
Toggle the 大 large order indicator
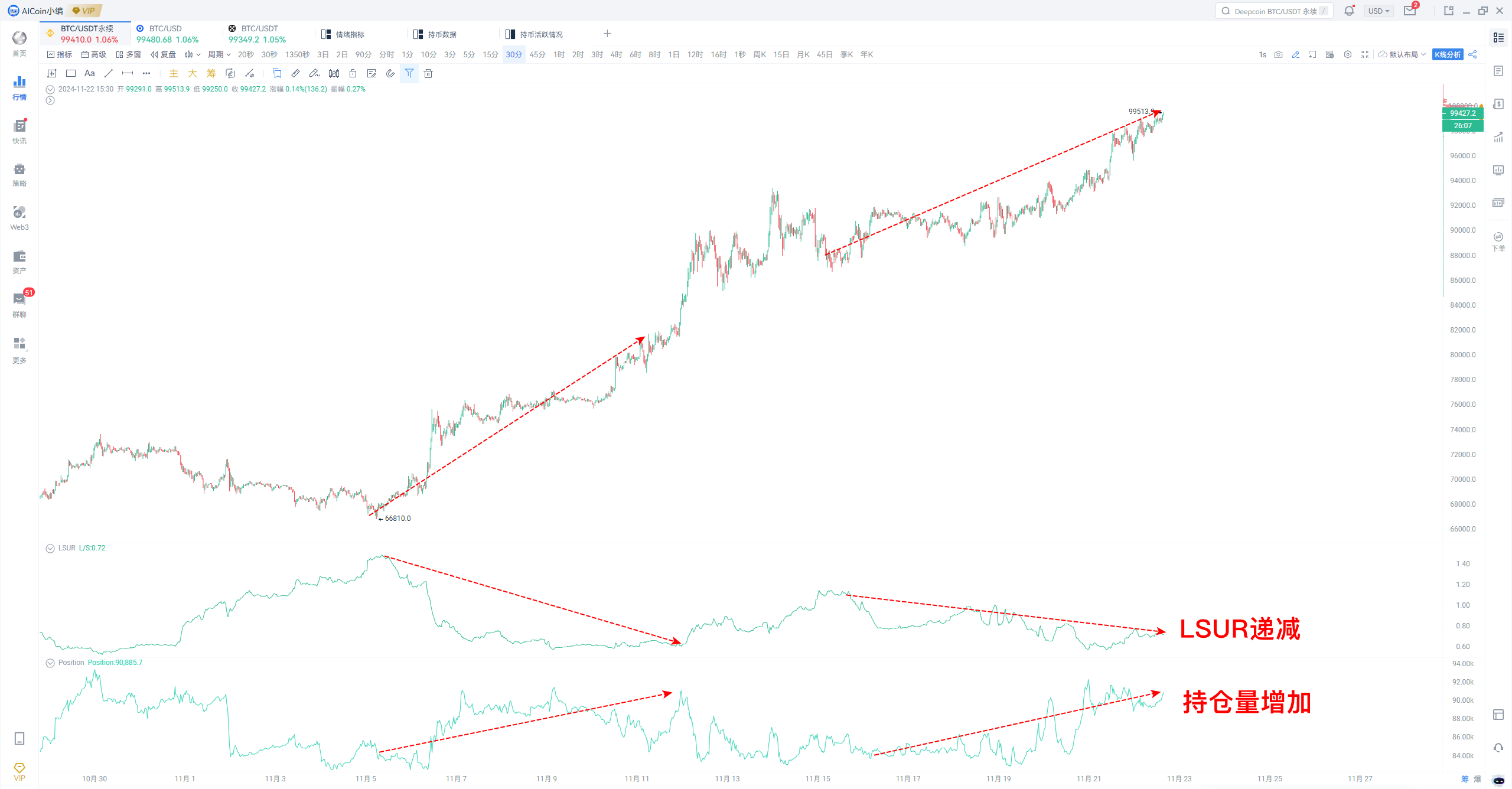pos(193,73)
